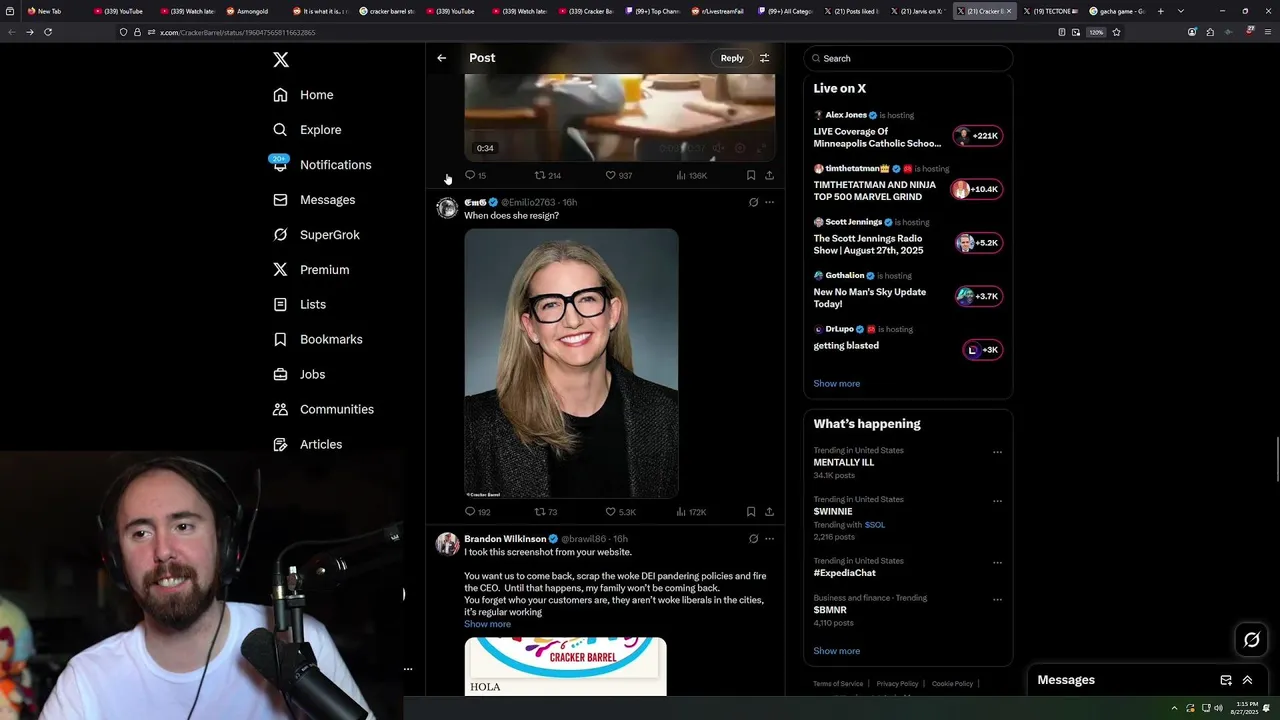Open more options on Brandon Wilkinson post
The width and height of the screenshot is (1280, 720).
(x=769, y=539)
